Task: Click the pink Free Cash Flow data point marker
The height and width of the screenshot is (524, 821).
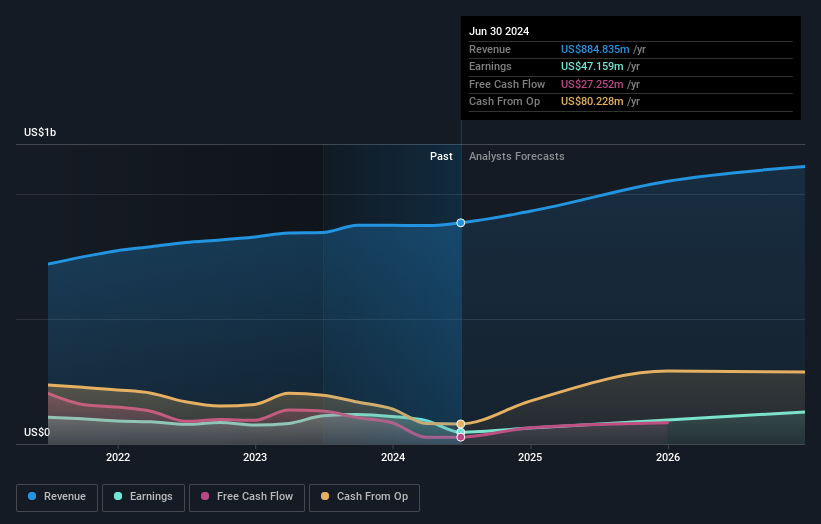Action: point(461,437)
